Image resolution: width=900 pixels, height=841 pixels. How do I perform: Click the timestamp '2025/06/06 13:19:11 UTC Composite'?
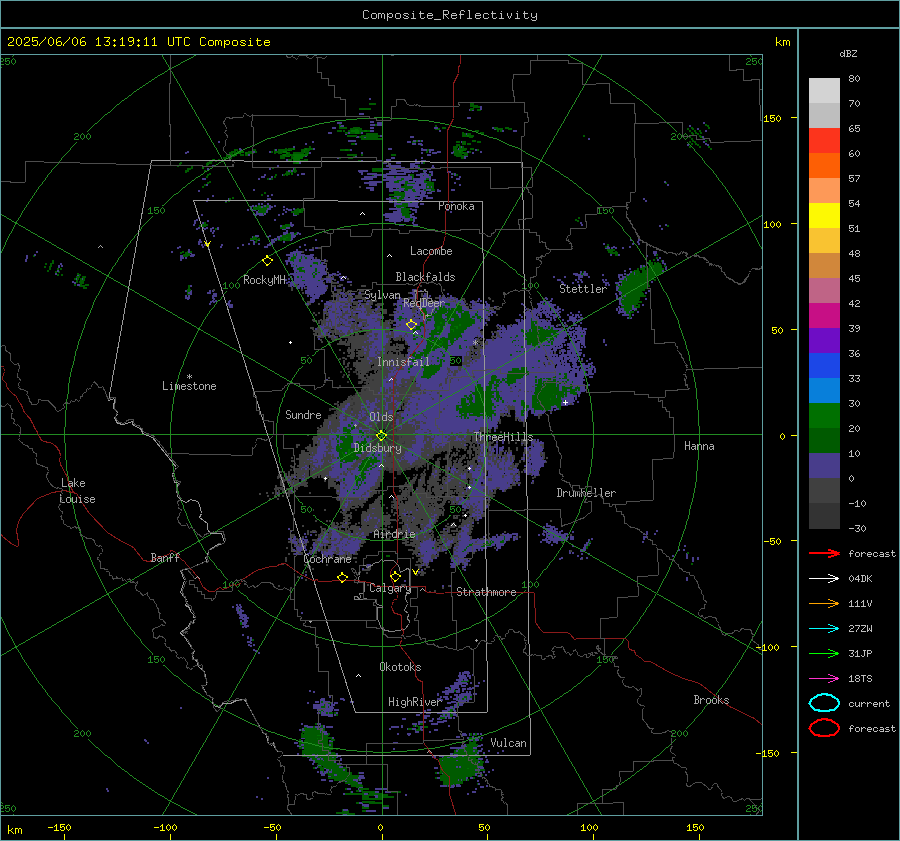[x=139, y=42]
